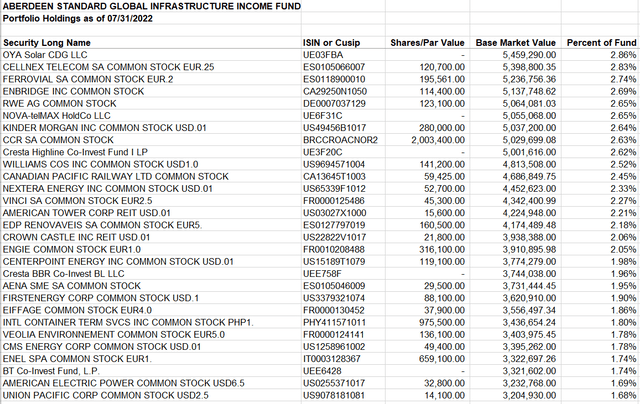Select the fund title cell ABERDEEN STANDARD GLOBAL INFRASTRUCTURE INCOME FUND
This screenshot has width=640, height=404.
[152, 6]
